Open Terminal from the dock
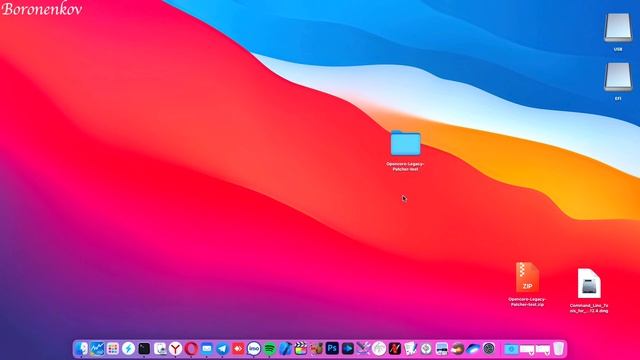This screenshot has width=640, height=360. 144,349
